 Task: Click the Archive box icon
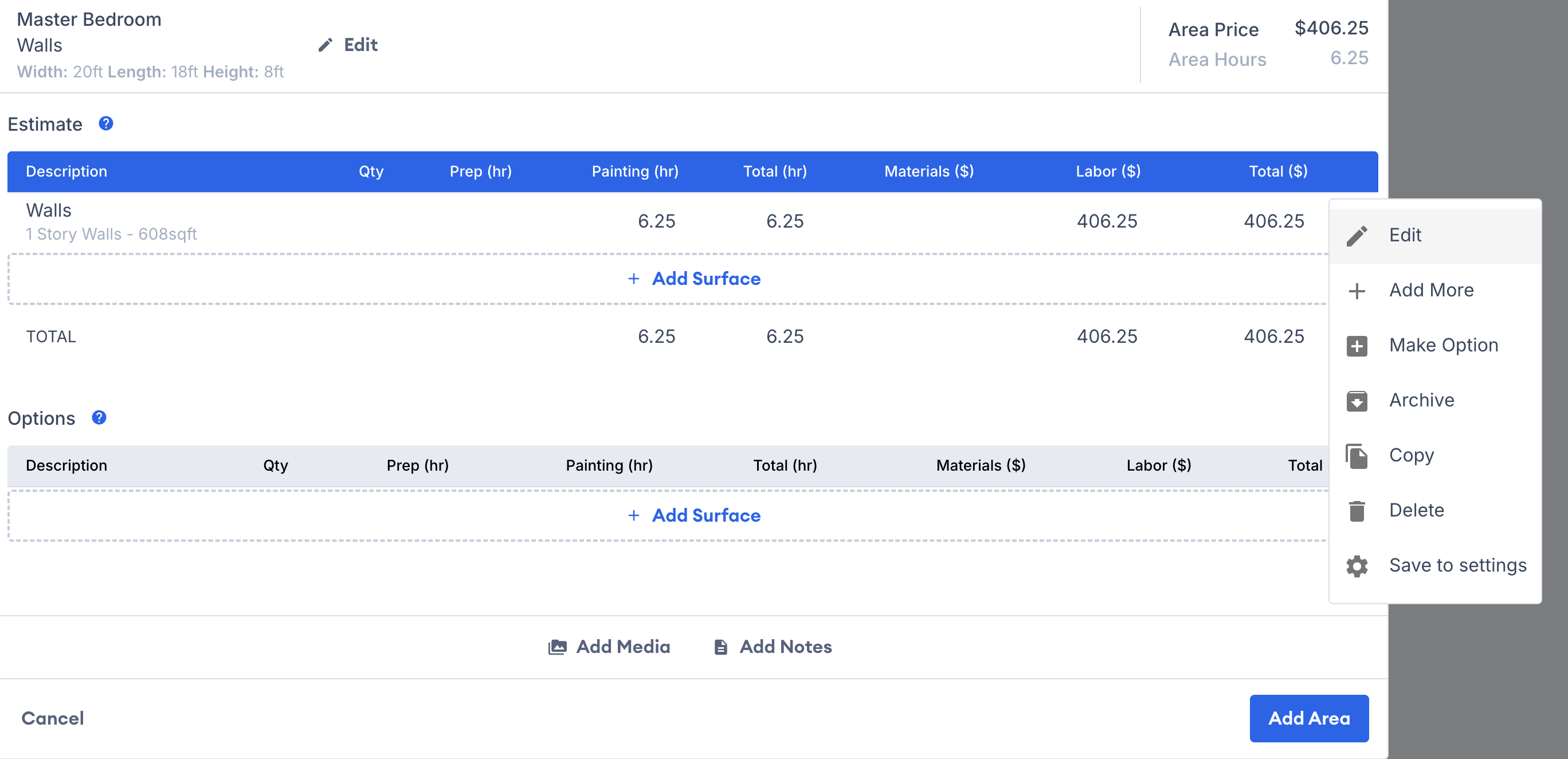pos(1357,401)
